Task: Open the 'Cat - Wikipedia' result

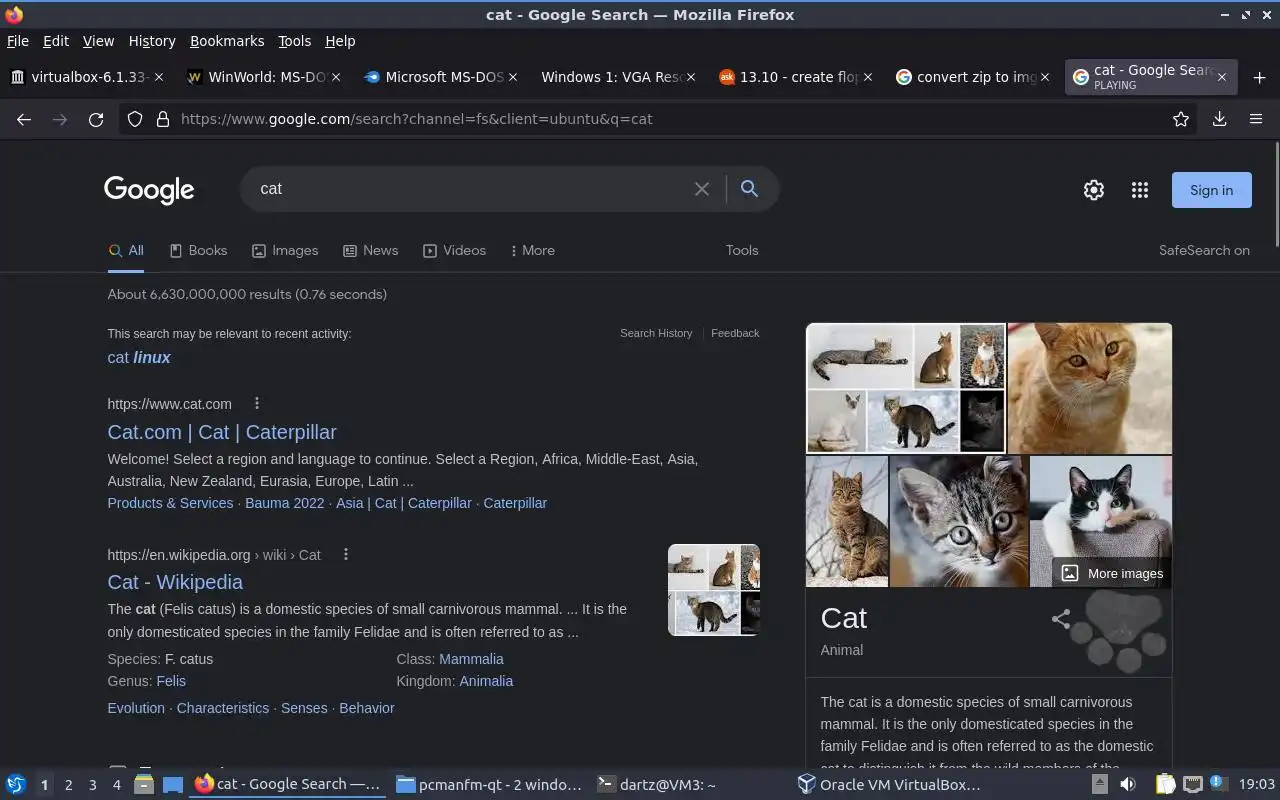Action: (x=175, y=582)
